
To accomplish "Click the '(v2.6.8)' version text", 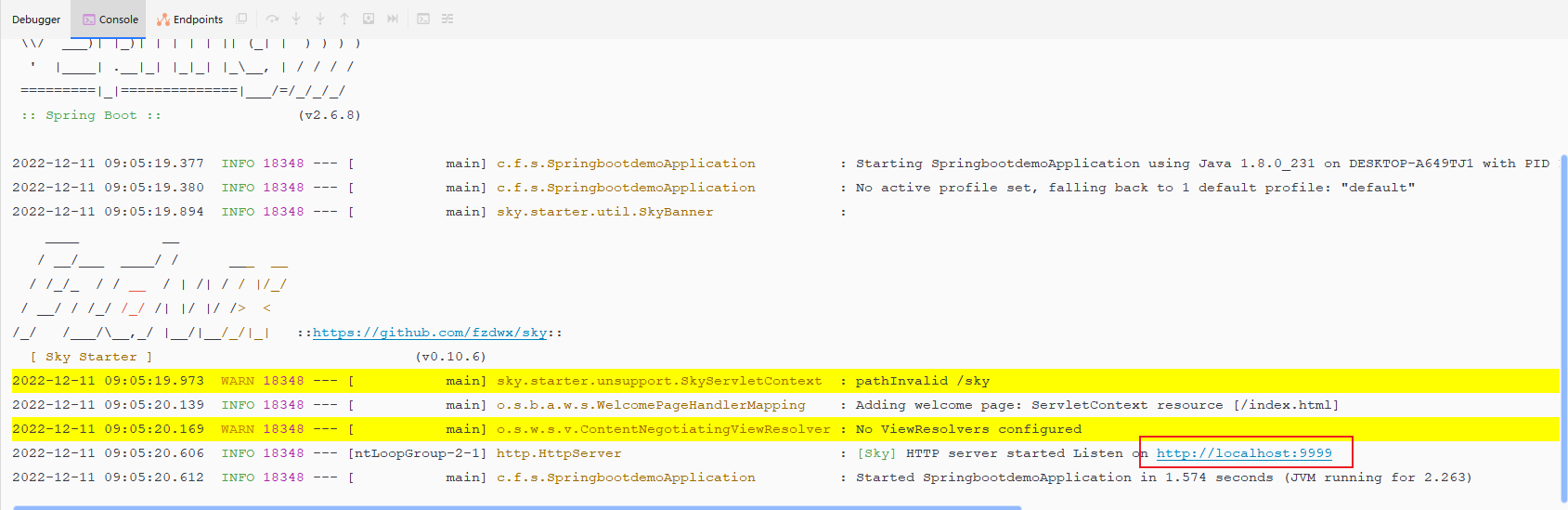I will [x=330, y=115].
